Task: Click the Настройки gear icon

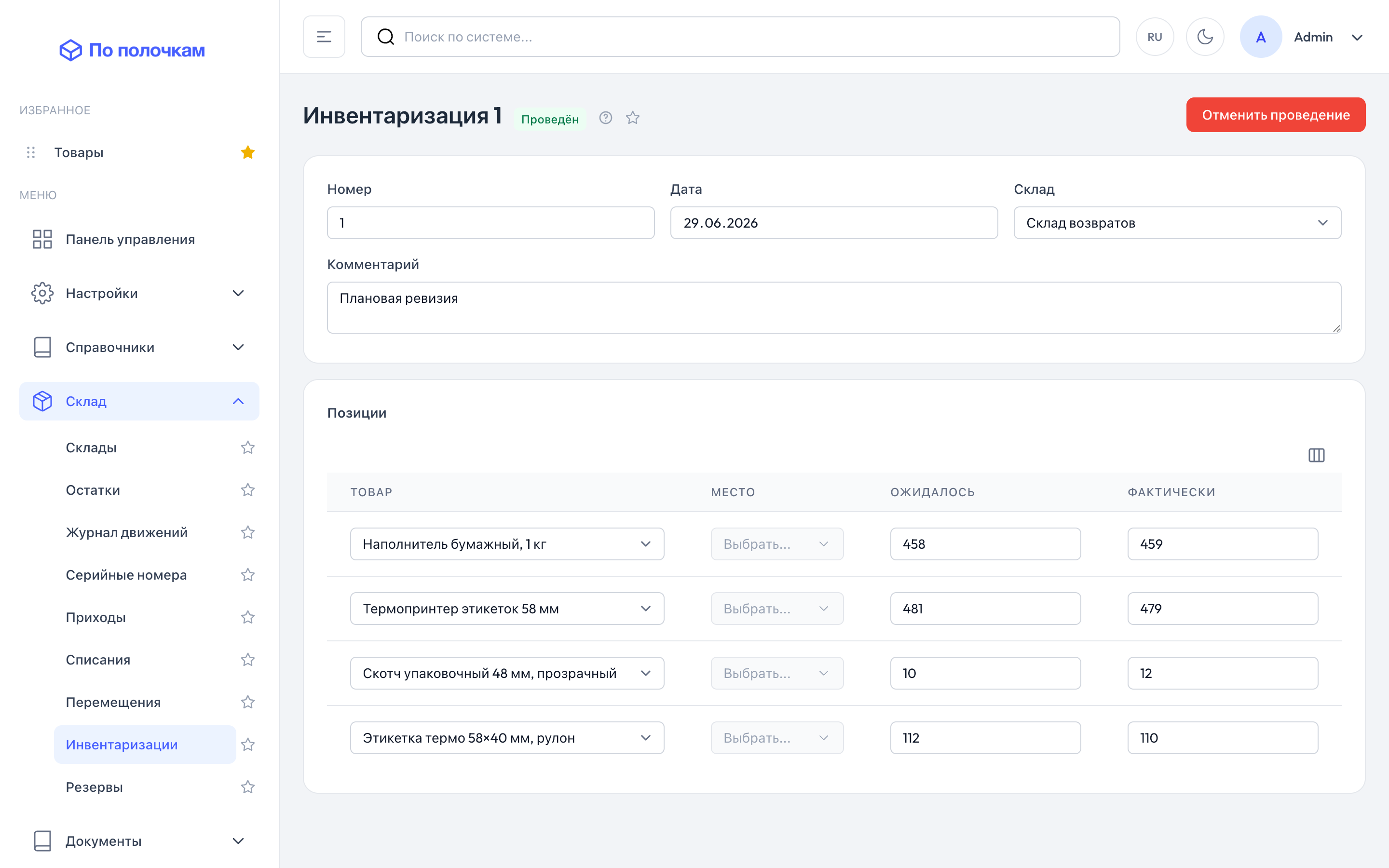Action: coord(42,293)
